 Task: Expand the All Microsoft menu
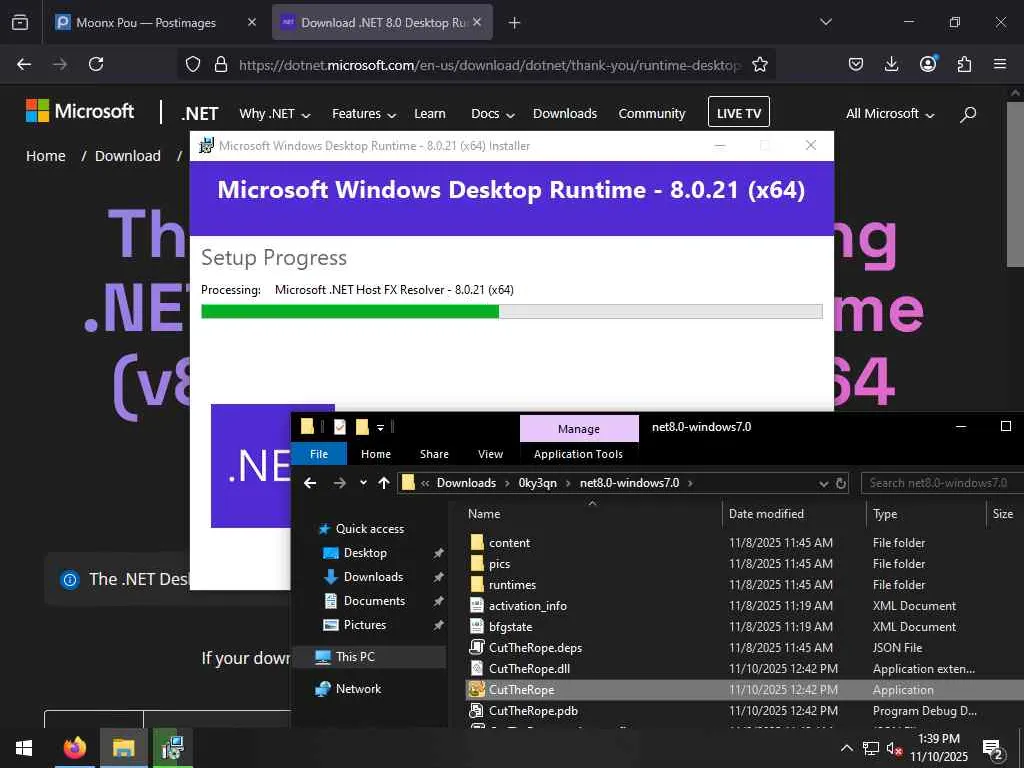(890, 114)
